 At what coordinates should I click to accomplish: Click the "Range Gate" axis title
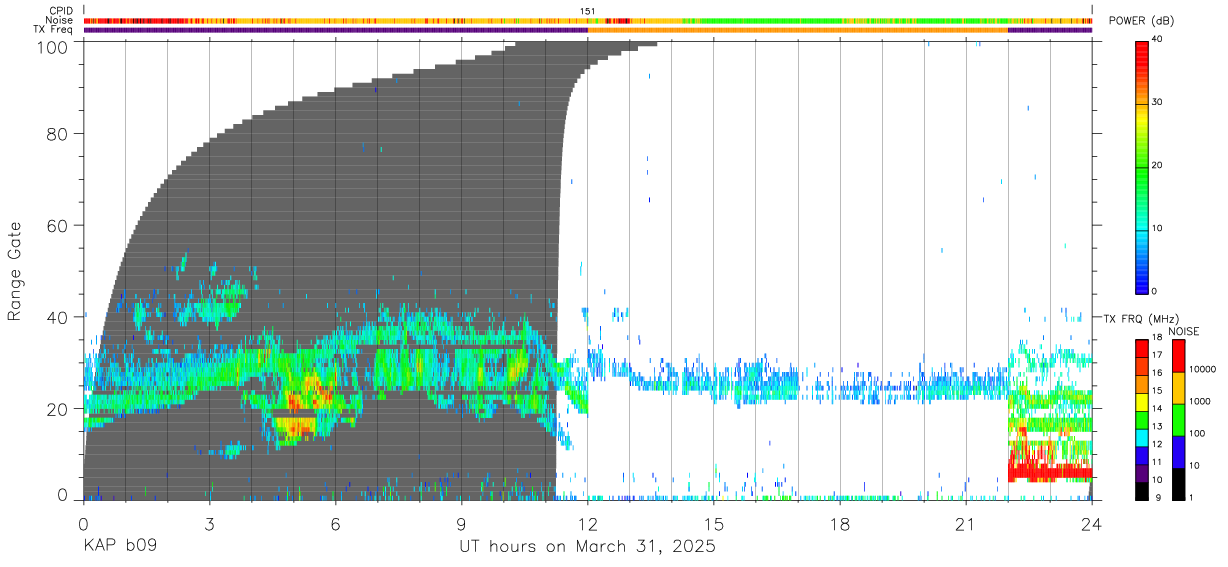15,271
